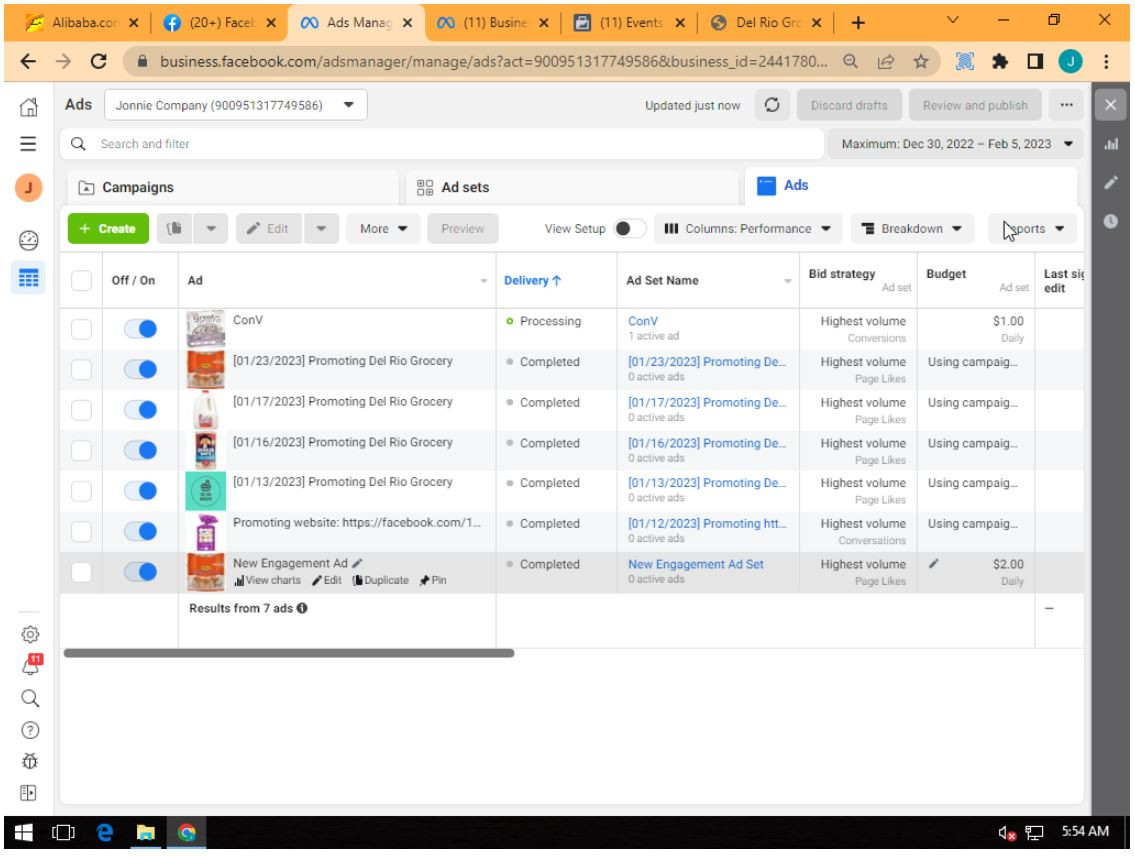Toggle the sidebar panel collapse icon

[28, 793]
